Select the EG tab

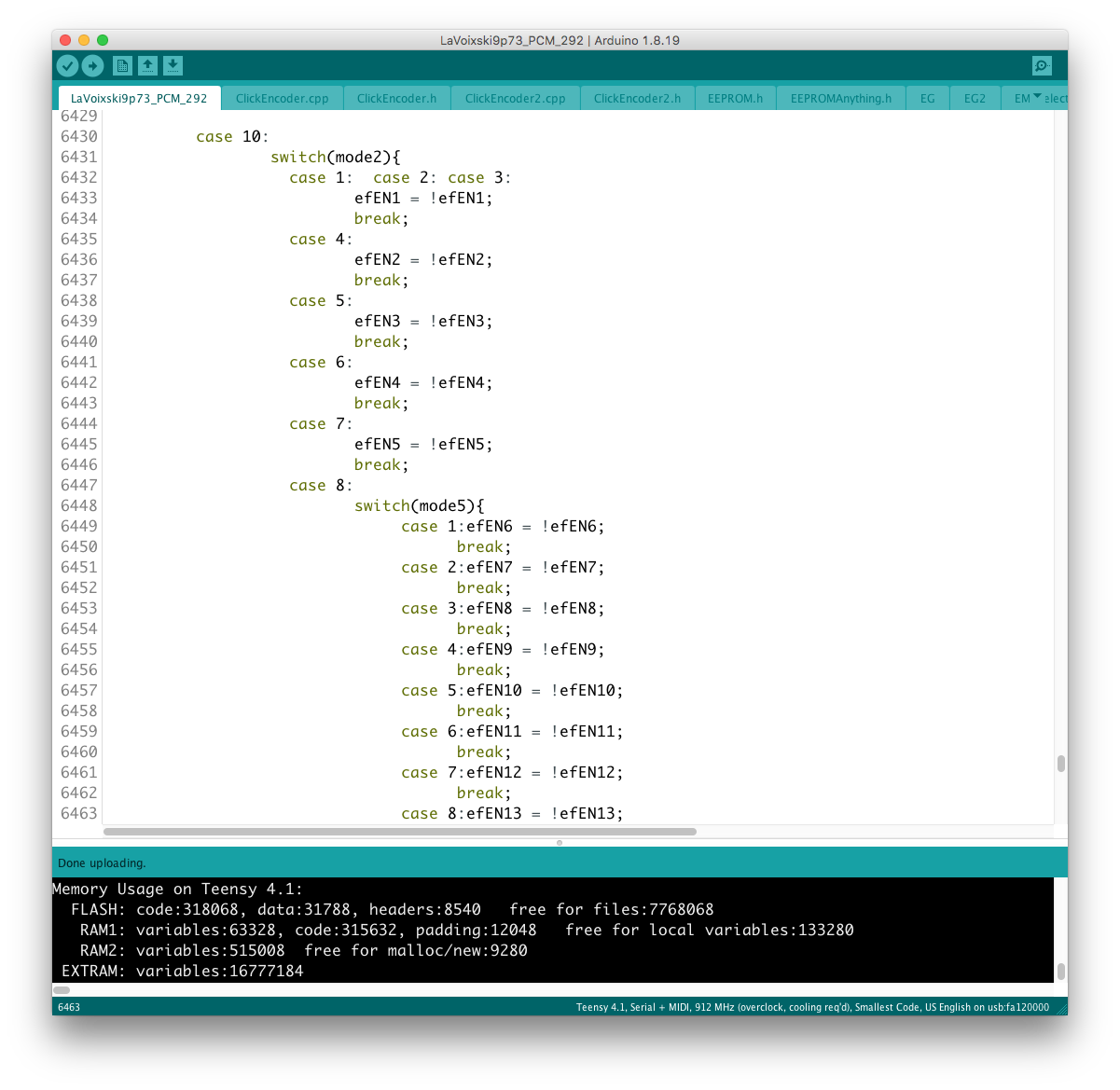tap(927, 98)
